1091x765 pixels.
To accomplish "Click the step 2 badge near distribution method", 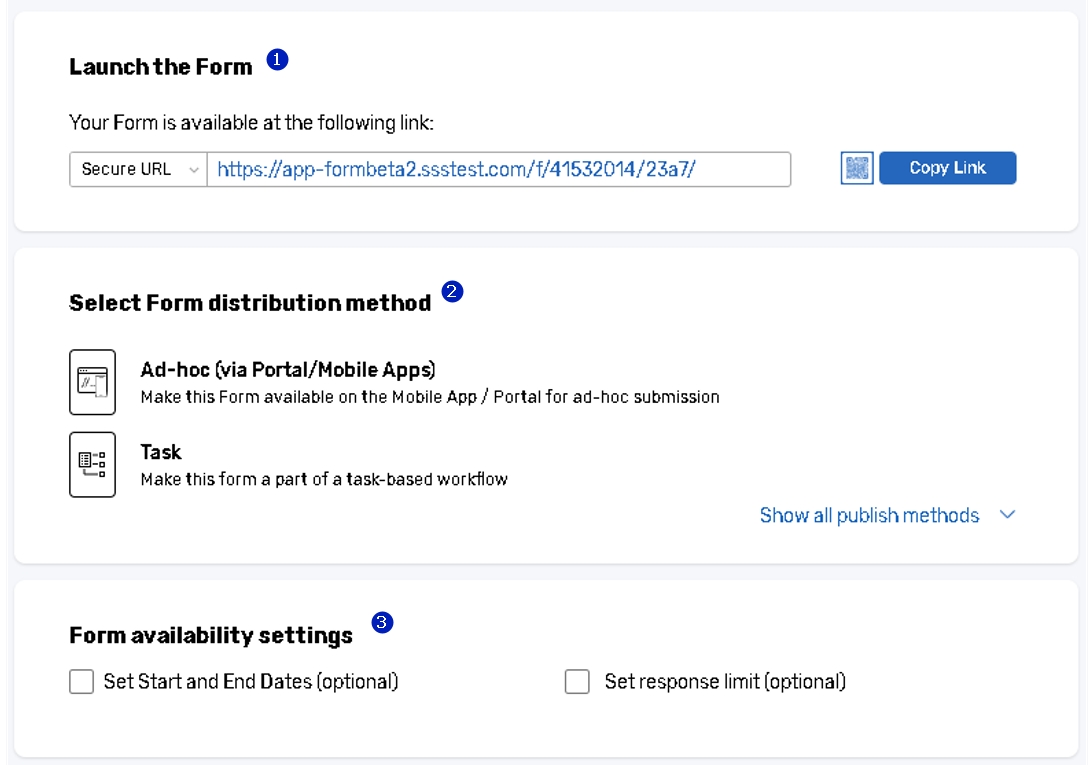I will point(452,292).
